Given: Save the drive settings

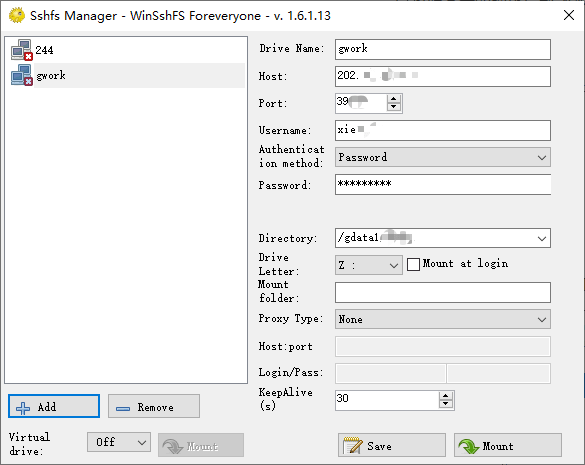Looking at the screenshot, I should pos(392,445).
